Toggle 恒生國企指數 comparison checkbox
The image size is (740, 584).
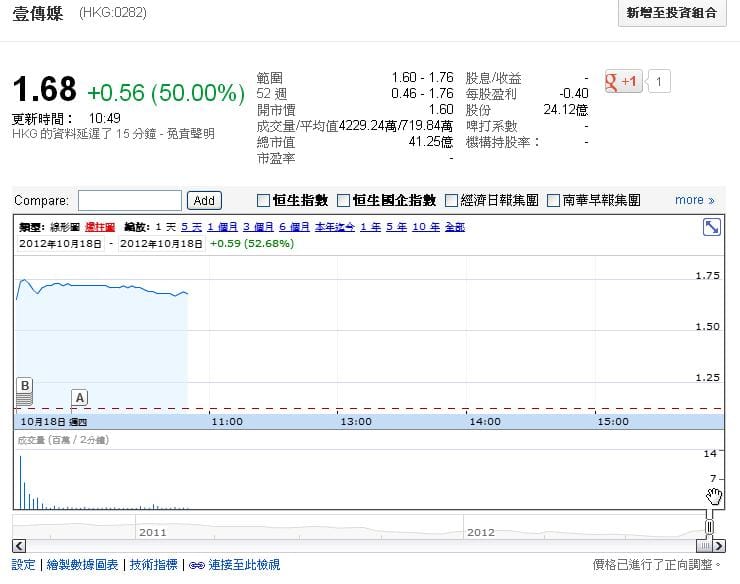point(344,201)
